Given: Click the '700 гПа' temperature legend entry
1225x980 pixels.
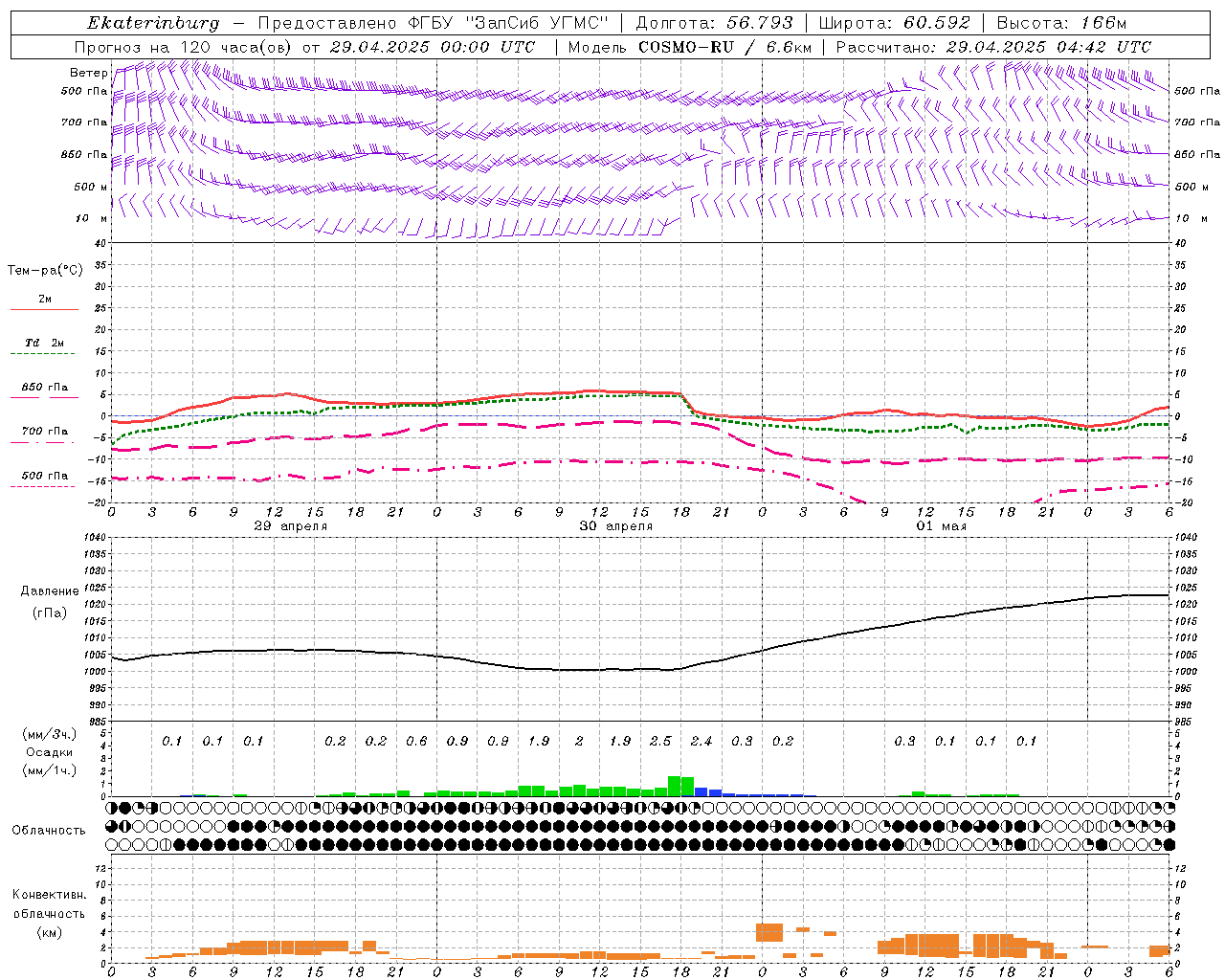Looking at the screenshot, I should pyautogui.click(x=44, y=432).
